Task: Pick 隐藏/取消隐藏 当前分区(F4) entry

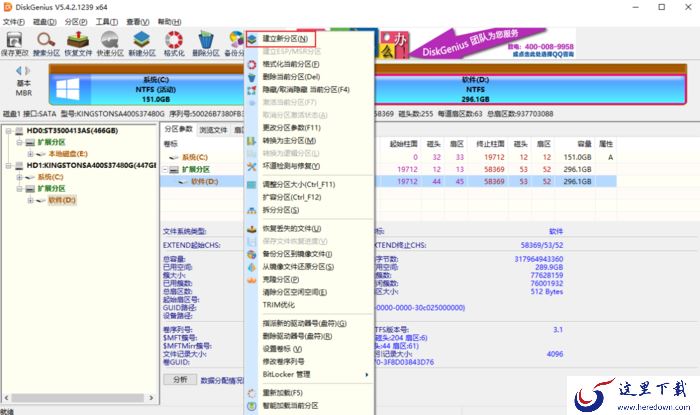Action: click(x=306, y=90)
